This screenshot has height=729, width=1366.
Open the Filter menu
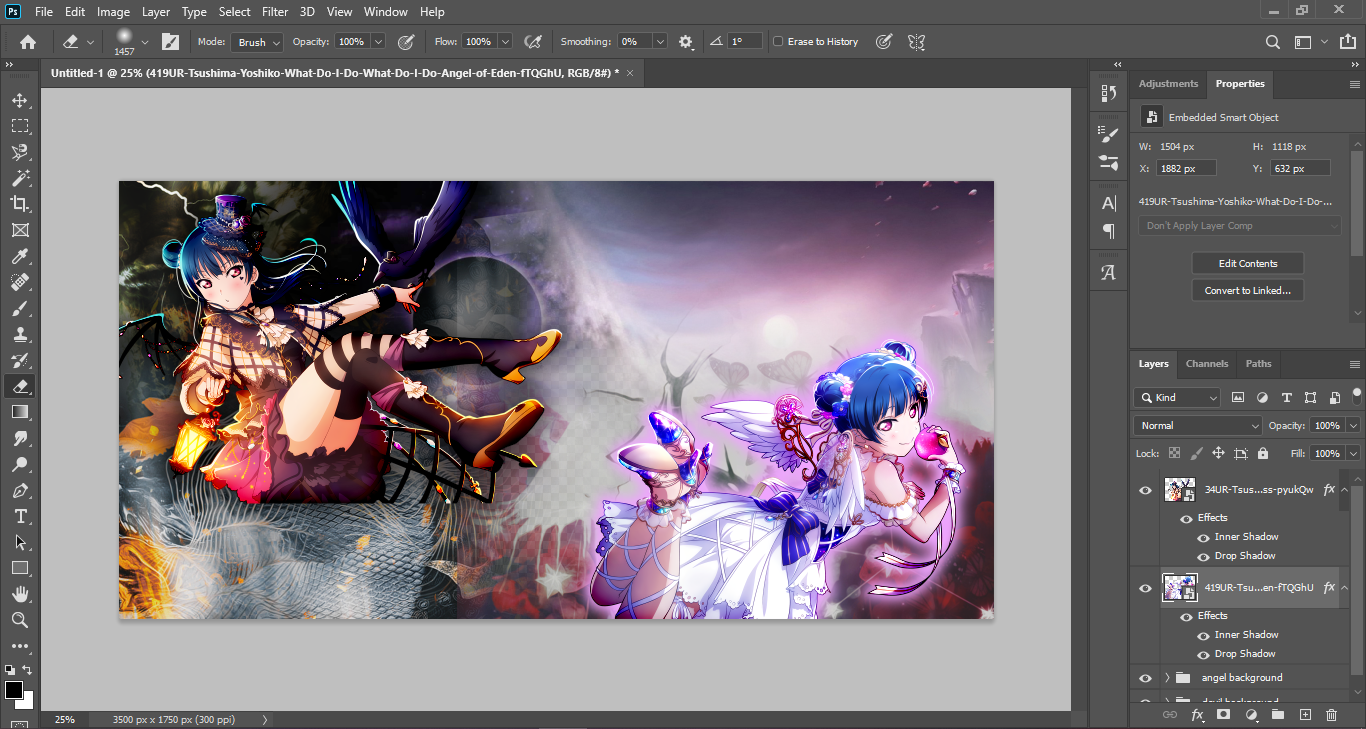pyautogui.click(x=274, y=12)
